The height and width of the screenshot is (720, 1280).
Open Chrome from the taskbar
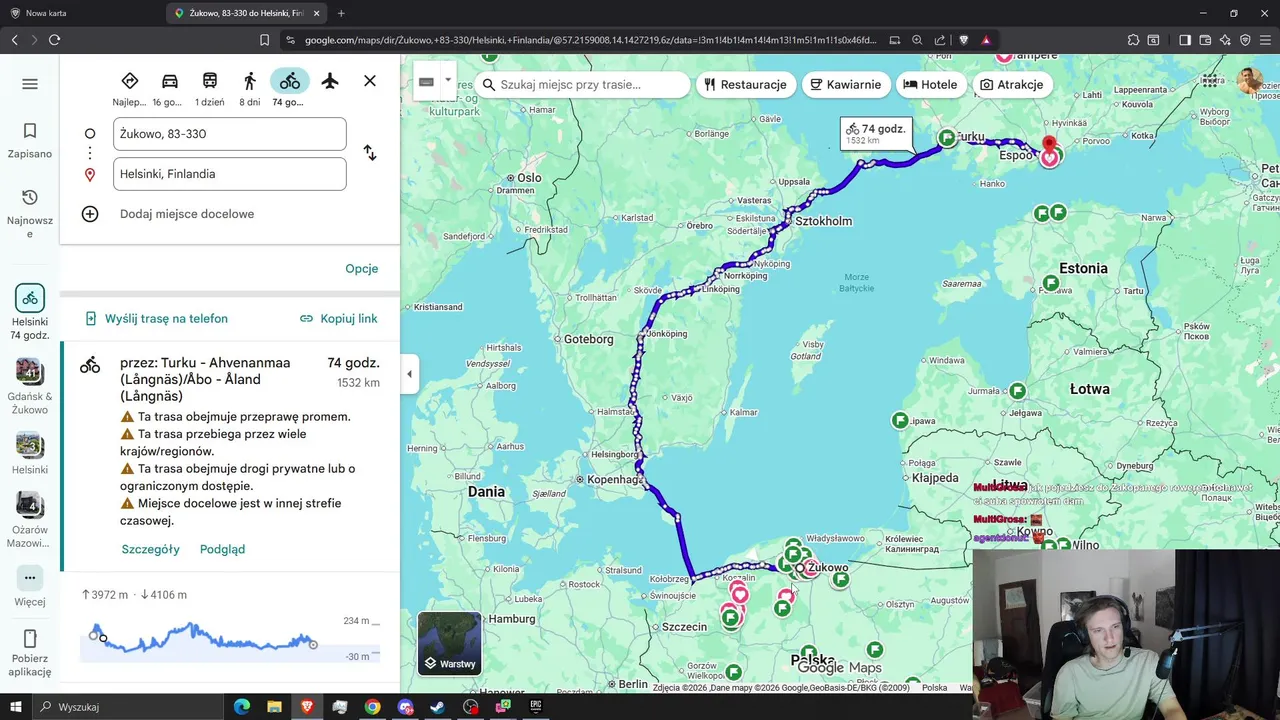(372, 707)
